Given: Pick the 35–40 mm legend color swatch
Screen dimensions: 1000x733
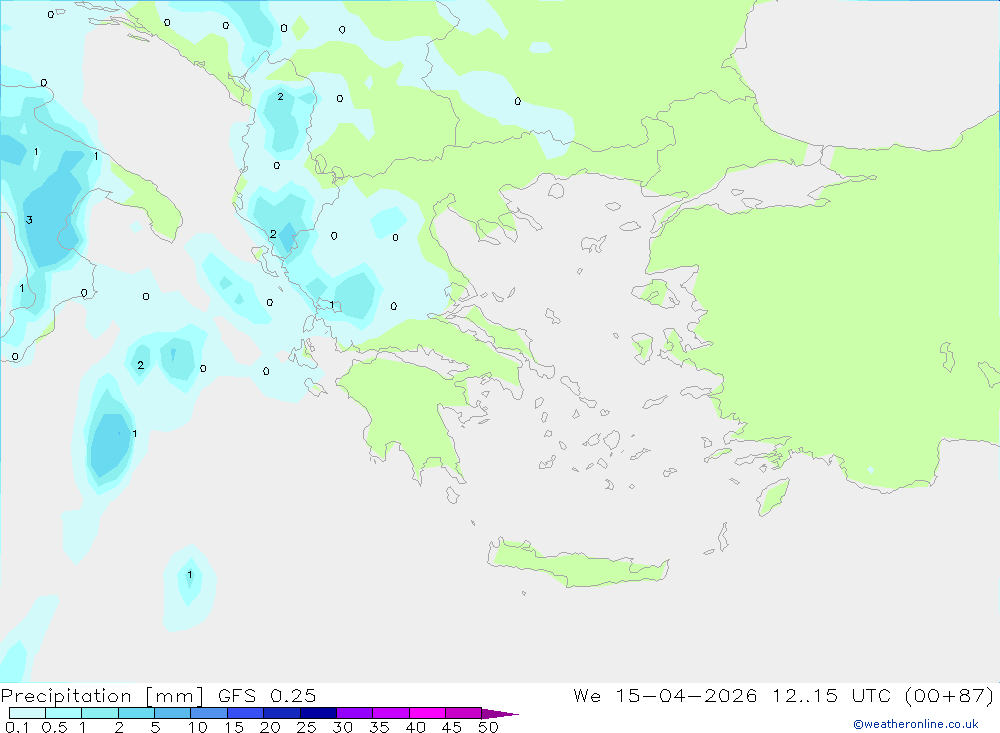Looking at the screenshot, I should [390, 713].
